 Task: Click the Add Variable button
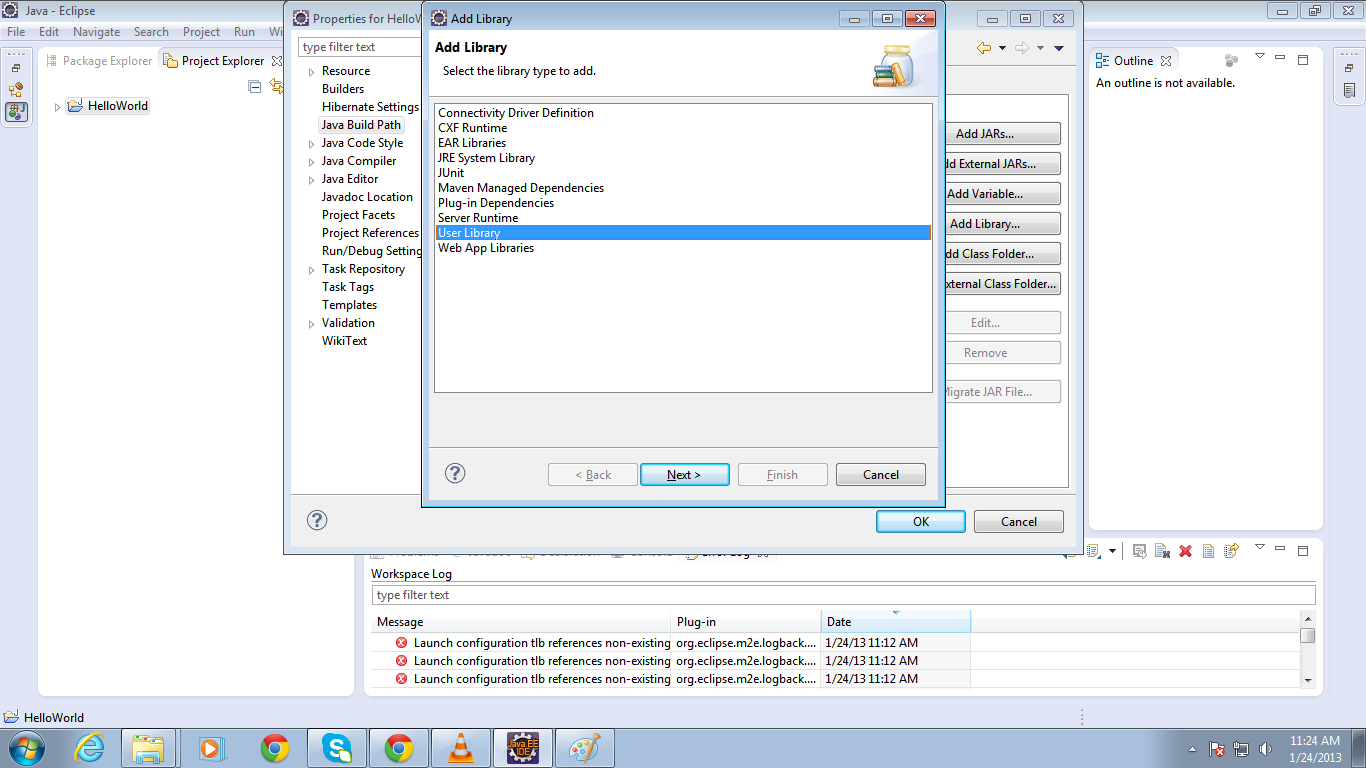point(985,194)
